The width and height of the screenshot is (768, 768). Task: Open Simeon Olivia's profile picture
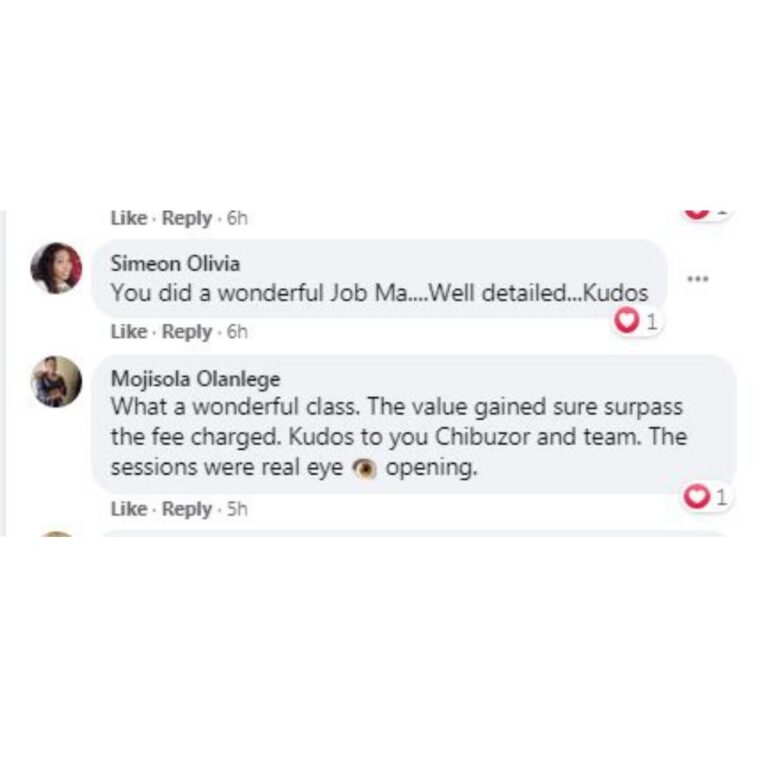click(x=56, y=268)
